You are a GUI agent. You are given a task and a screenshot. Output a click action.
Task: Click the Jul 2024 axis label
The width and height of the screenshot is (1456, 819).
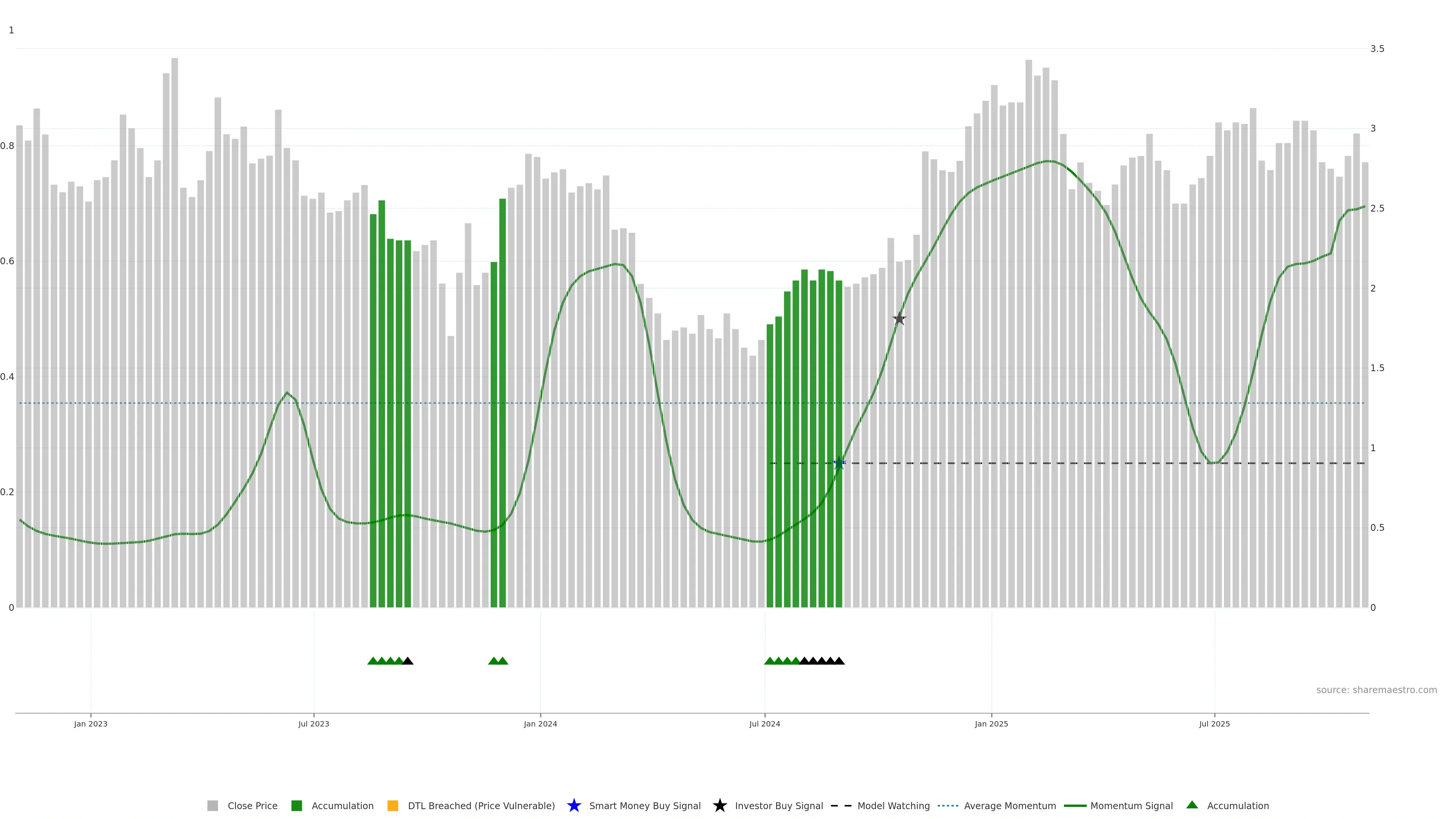pos(765,723)
